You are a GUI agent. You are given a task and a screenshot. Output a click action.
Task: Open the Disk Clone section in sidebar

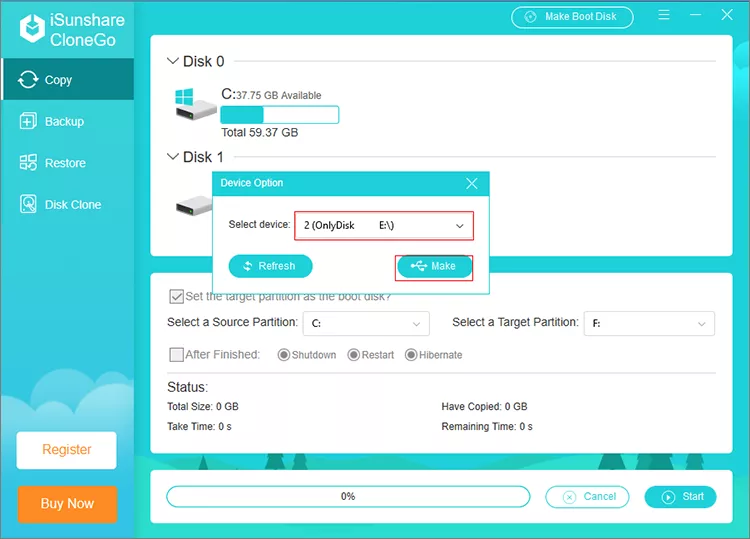pyautogui.click(x=68, y=204)
